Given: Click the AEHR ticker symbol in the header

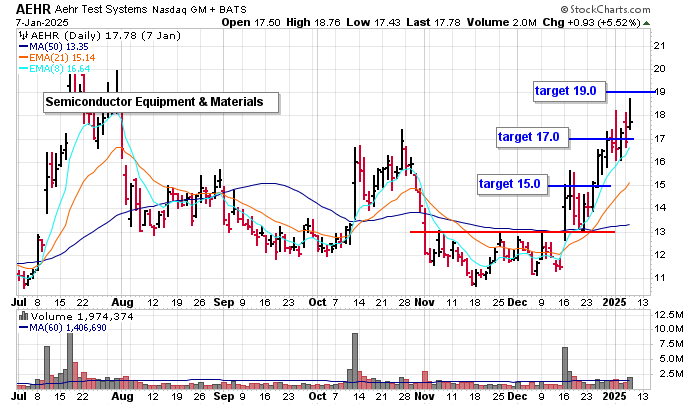Looking at the screenshot, I should click(x=33, y=9).
